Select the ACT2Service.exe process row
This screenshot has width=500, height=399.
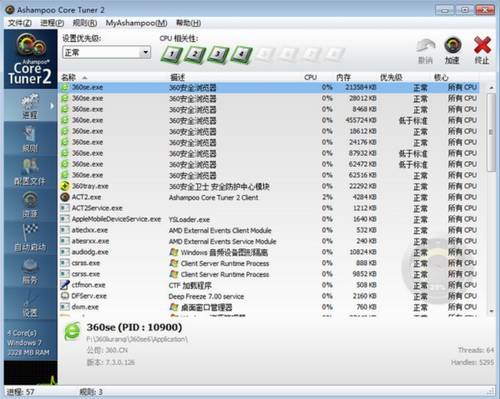click(x=269, y=208)
